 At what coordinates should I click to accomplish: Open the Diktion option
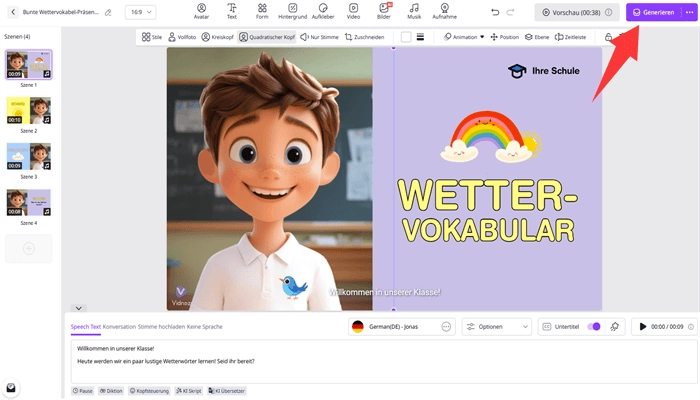pyautogui.click(x=111, y=391)
